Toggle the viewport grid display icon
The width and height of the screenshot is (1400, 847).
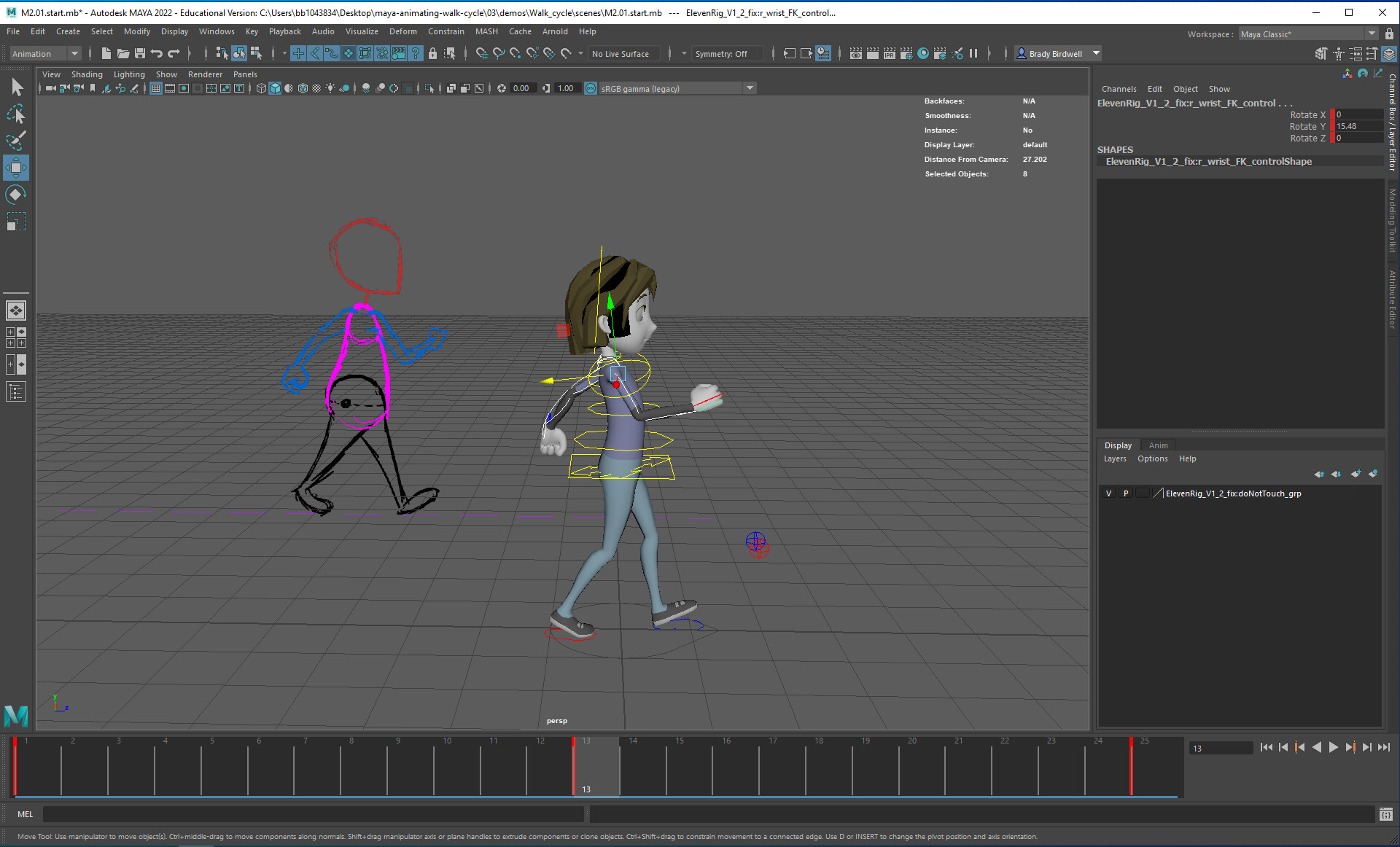tap(156, 88)
